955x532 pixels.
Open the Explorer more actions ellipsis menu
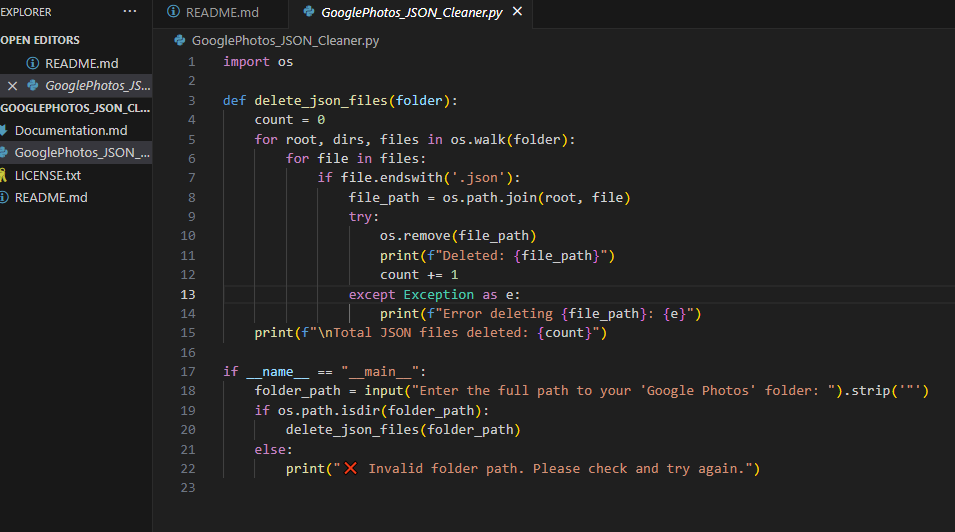tap(130, 12)
